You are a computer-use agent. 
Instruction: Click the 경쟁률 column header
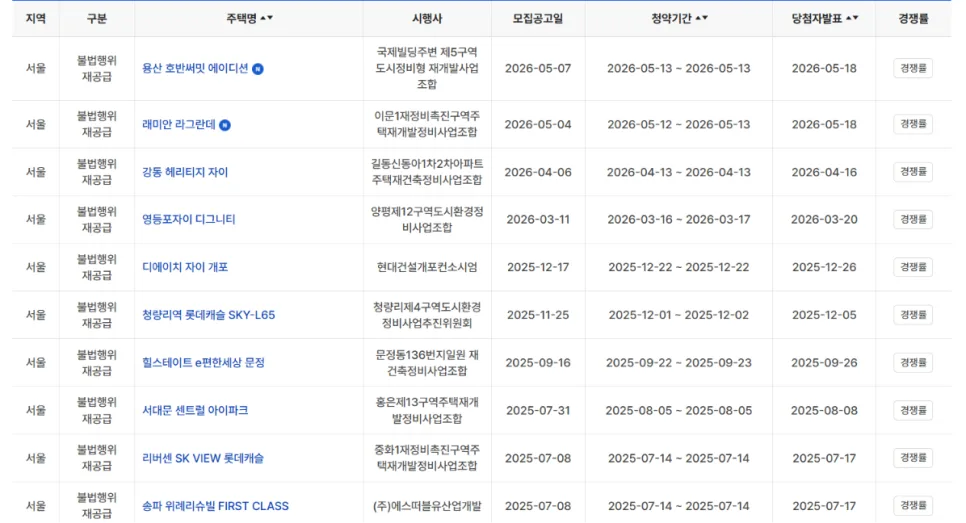(913, 18)
